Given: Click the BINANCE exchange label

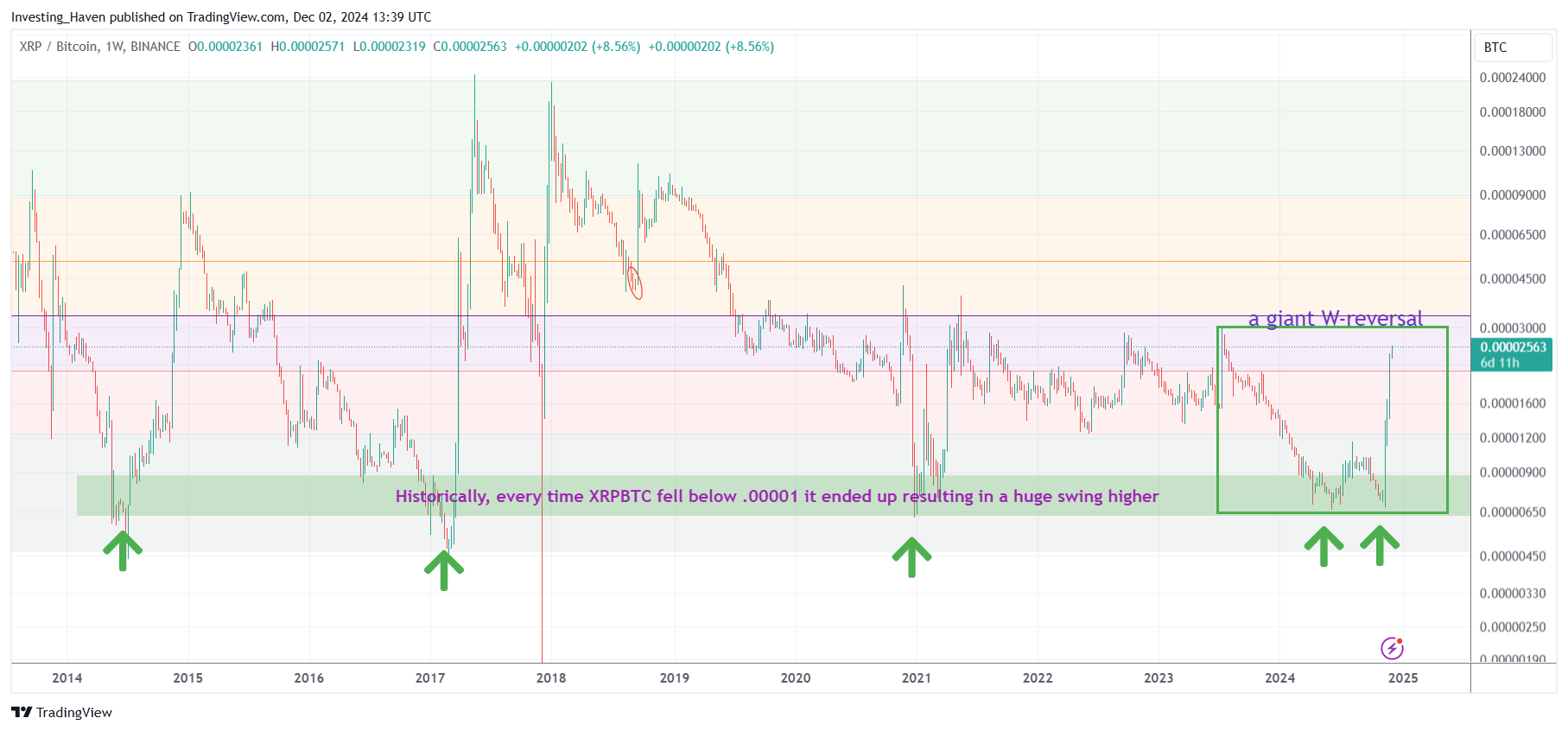Looking at the screenshot, I should pos(156,47).
